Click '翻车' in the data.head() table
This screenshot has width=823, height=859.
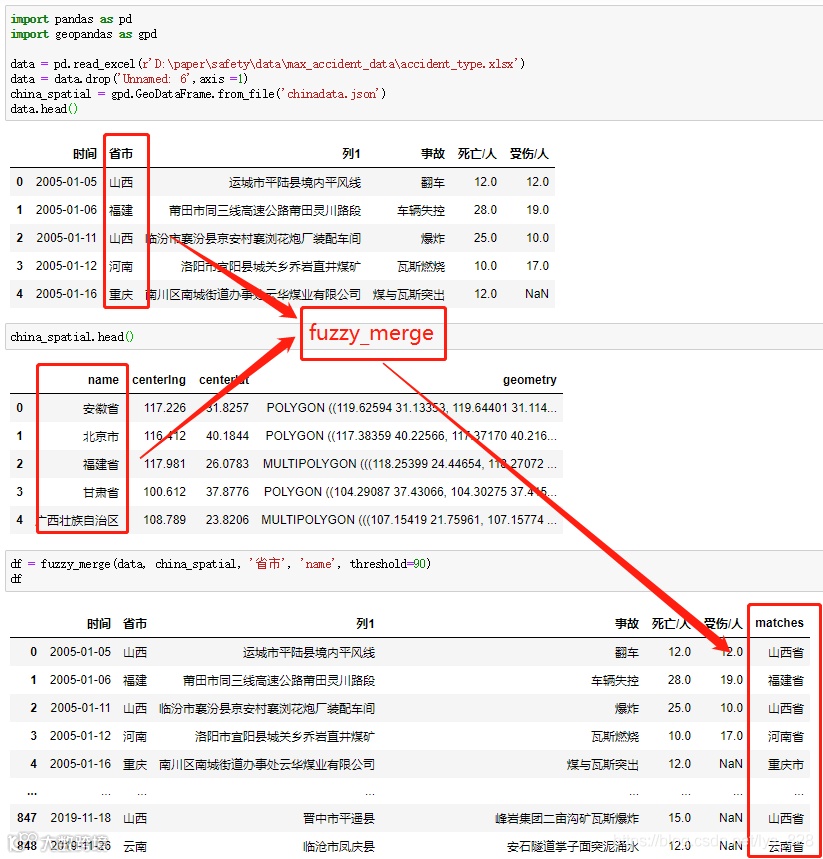coord(432,182)
